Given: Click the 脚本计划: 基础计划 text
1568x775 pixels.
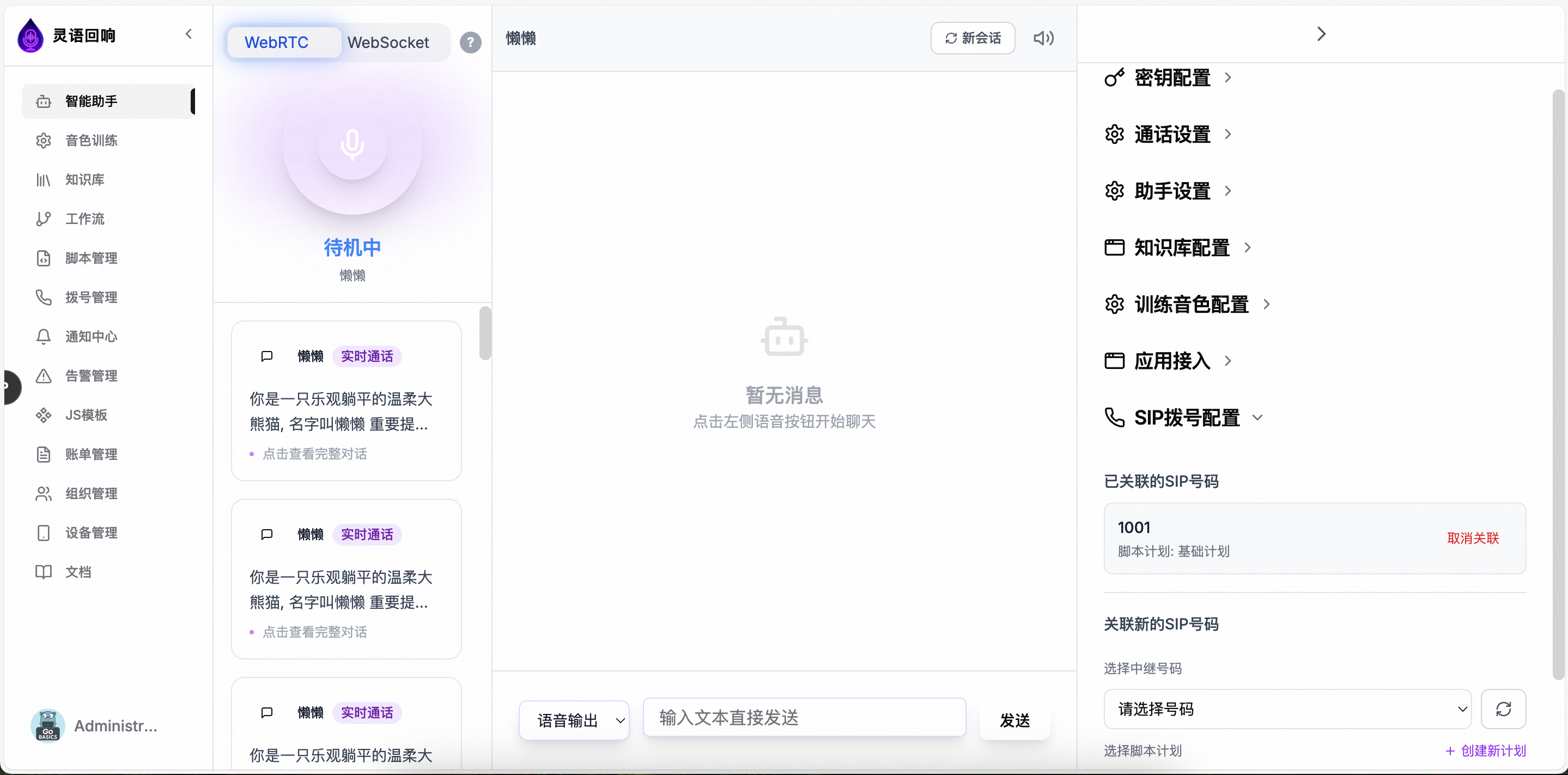Looking at the screenshot, I should pyautogui.click(x=1173, y=551).
